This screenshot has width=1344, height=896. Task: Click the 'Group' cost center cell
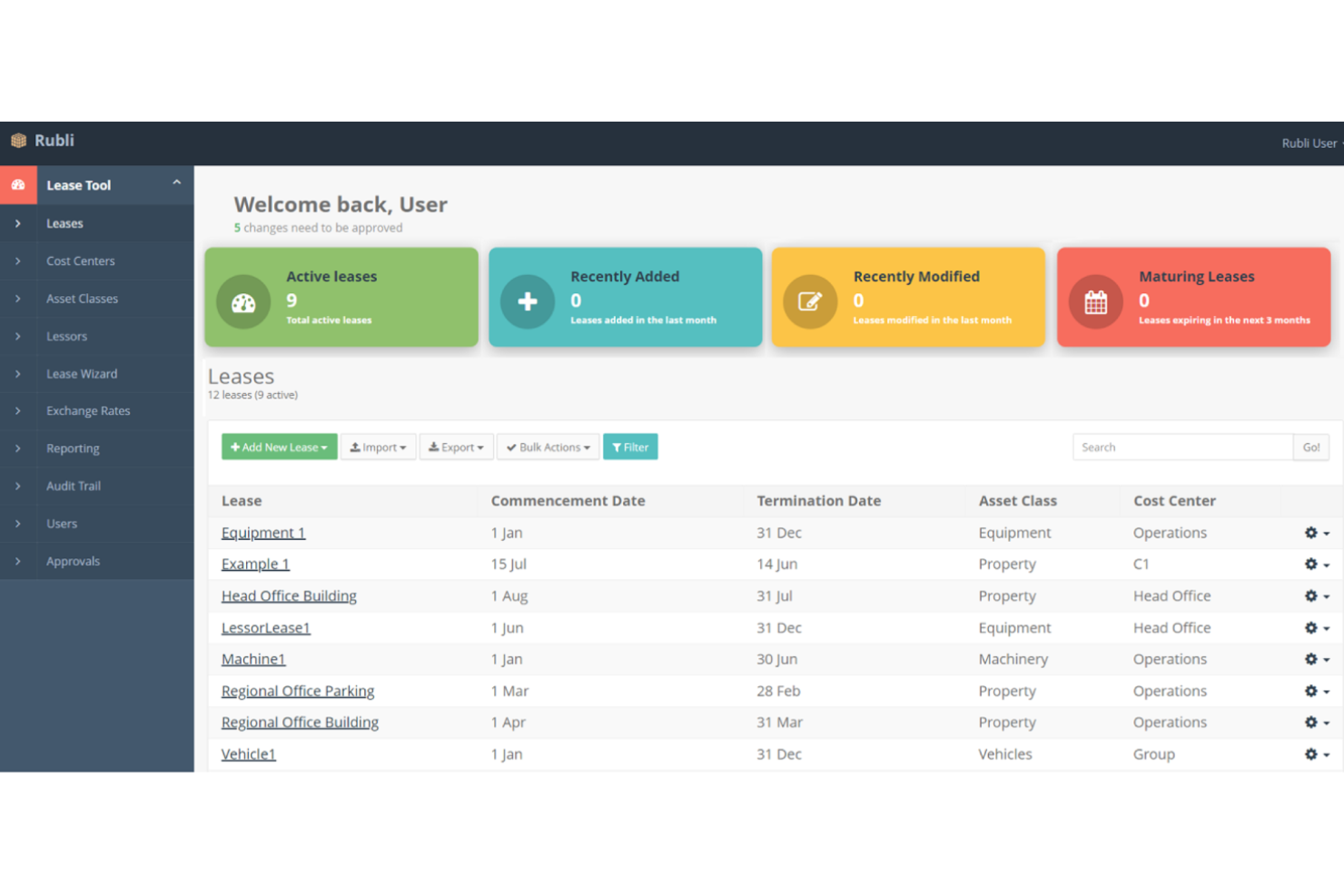tap(1153, 753)
